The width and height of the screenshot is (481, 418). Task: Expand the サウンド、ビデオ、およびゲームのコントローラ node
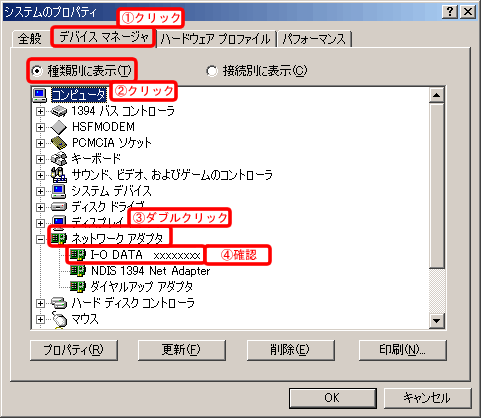pos(40,175)
